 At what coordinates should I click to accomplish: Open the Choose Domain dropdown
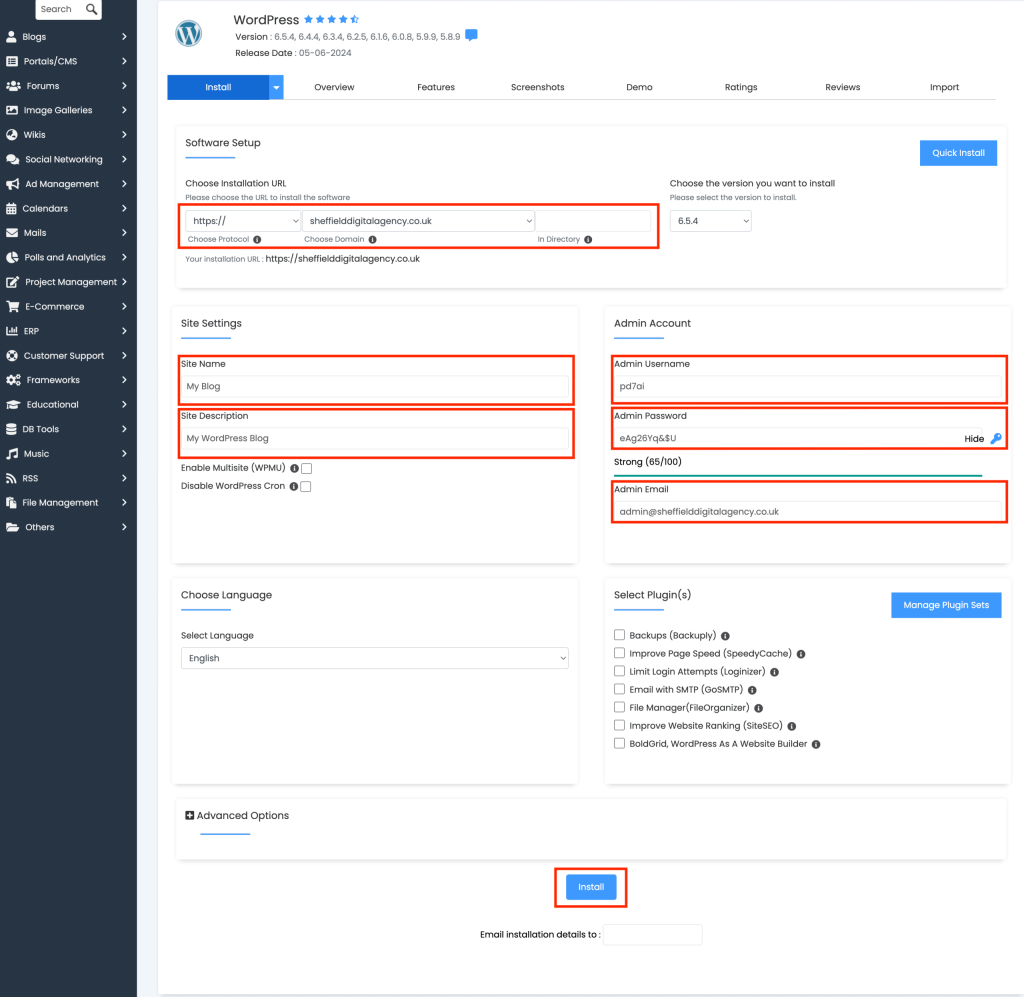pyautogui.click(x=418, y=221)
